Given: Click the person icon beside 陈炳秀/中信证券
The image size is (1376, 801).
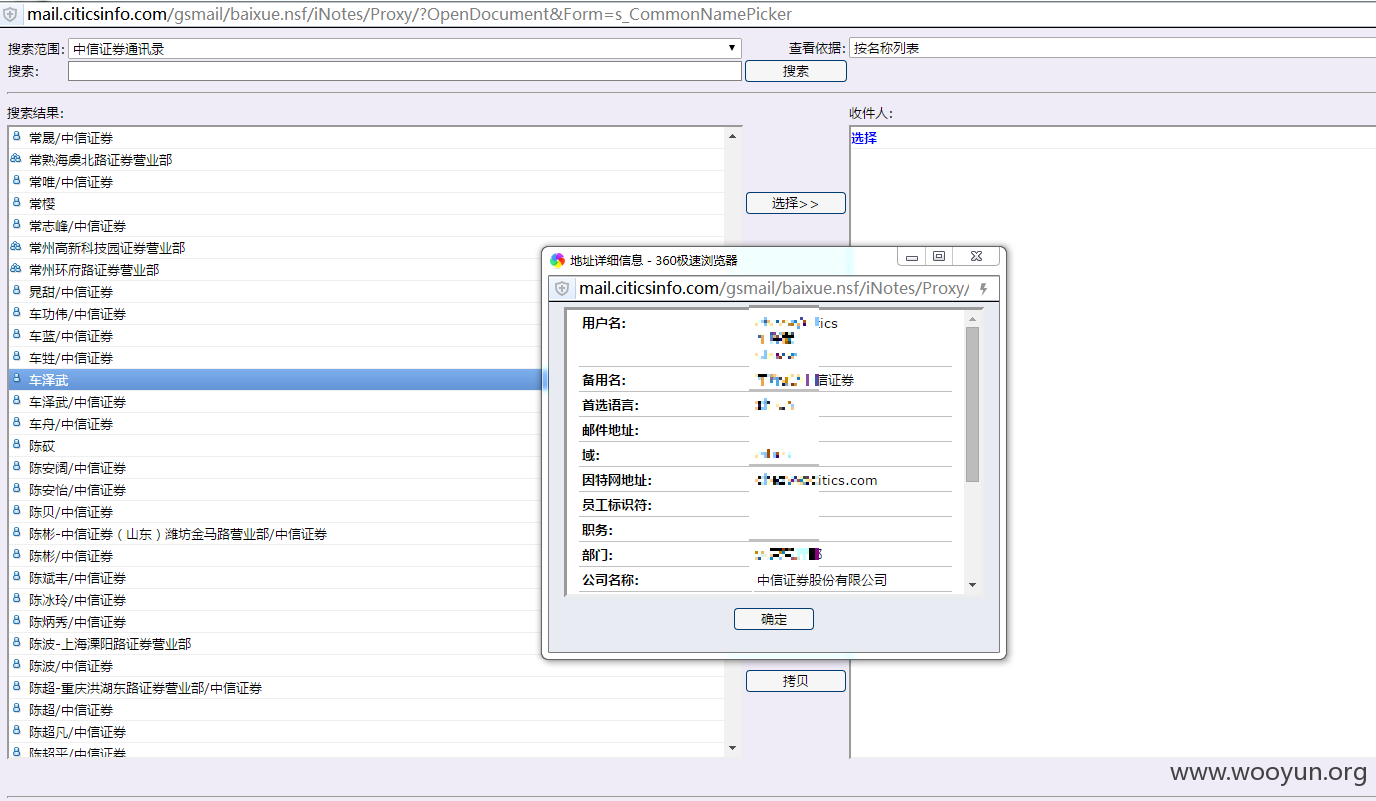Looking at the screenshot, I should (16, 621).
